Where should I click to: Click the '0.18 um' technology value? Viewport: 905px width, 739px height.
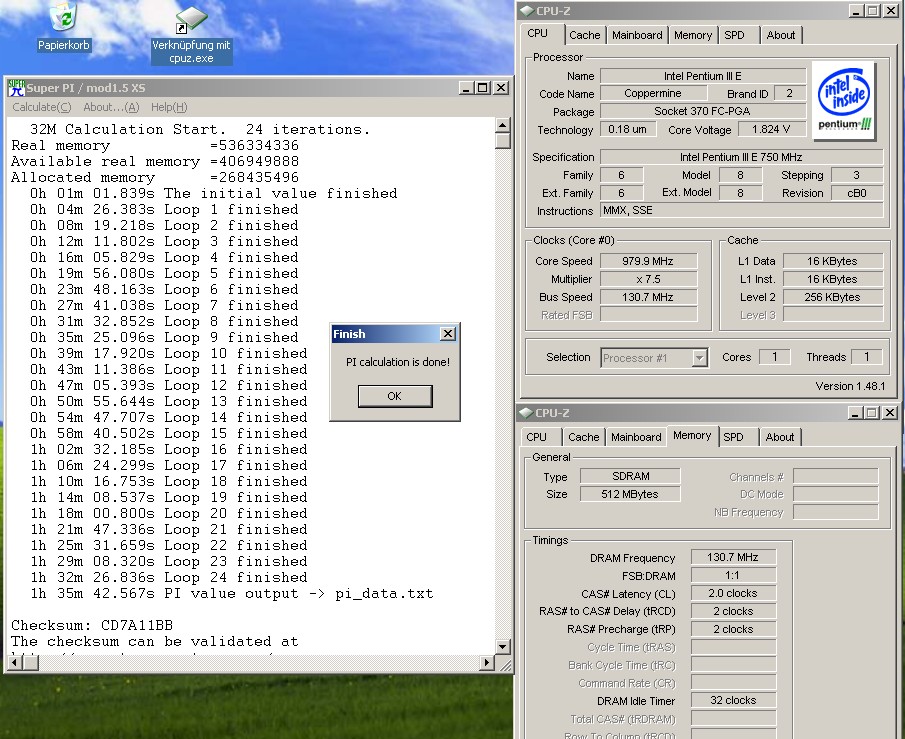(x=628, y=129)
